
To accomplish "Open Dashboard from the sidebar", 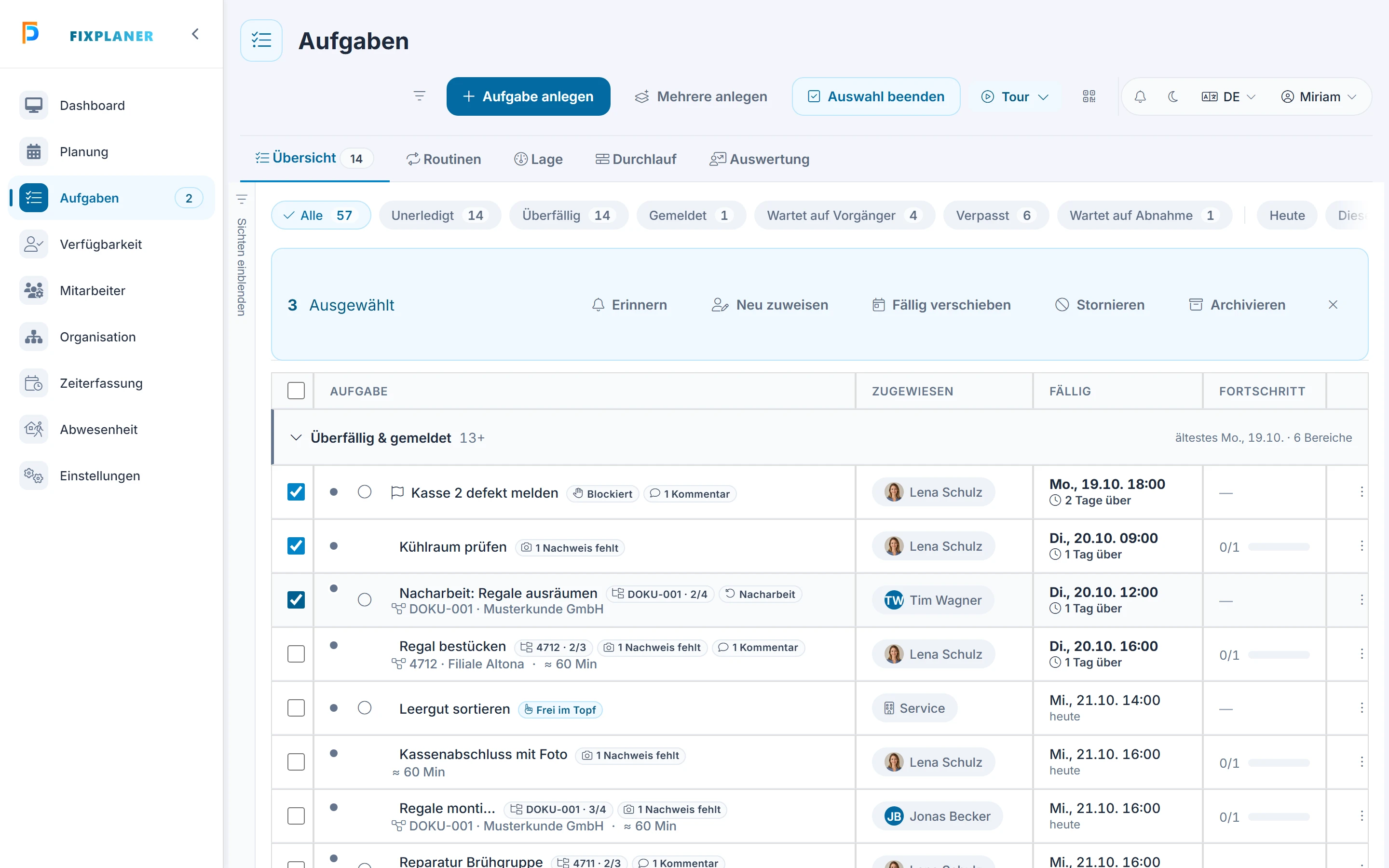I will coord(111,106).
